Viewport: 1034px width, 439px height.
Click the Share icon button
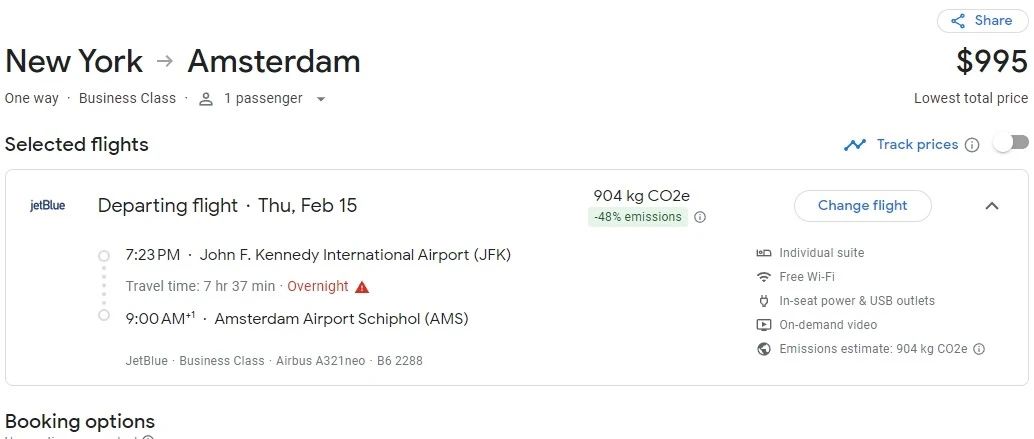tap(958, 21)
